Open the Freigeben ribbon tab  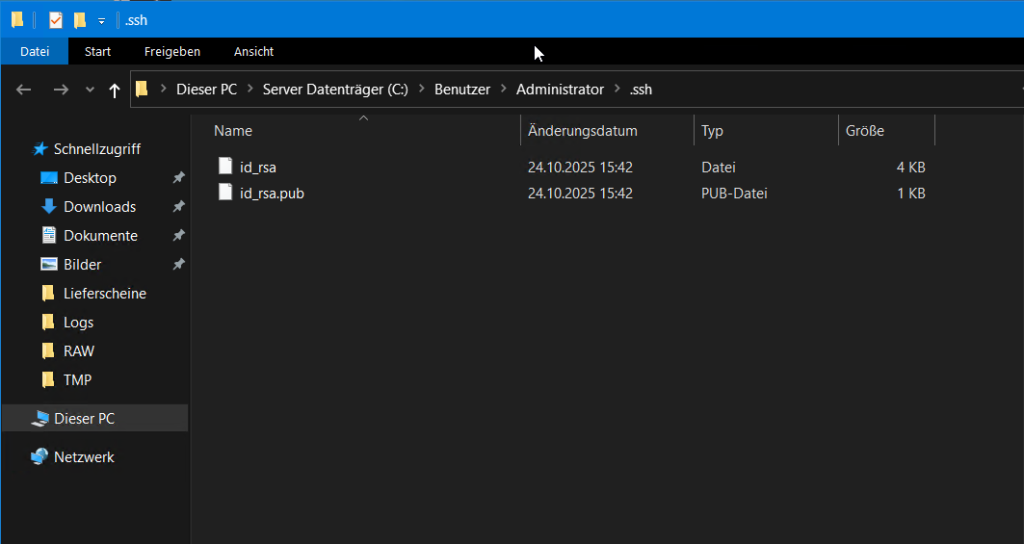tap(172, 51)
